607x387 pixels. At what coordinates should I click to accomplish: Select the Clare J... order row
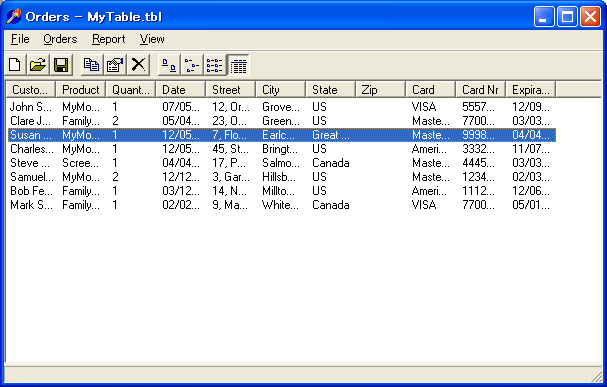pyautogui.click(x=281, y=121)
